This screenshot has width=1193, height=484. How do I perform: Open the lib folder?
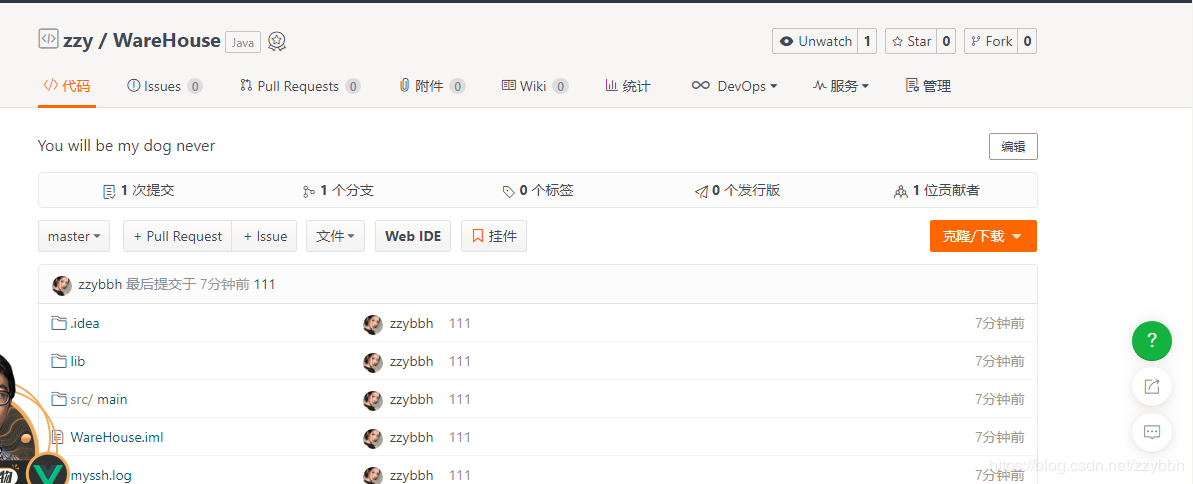click(78, 361)
